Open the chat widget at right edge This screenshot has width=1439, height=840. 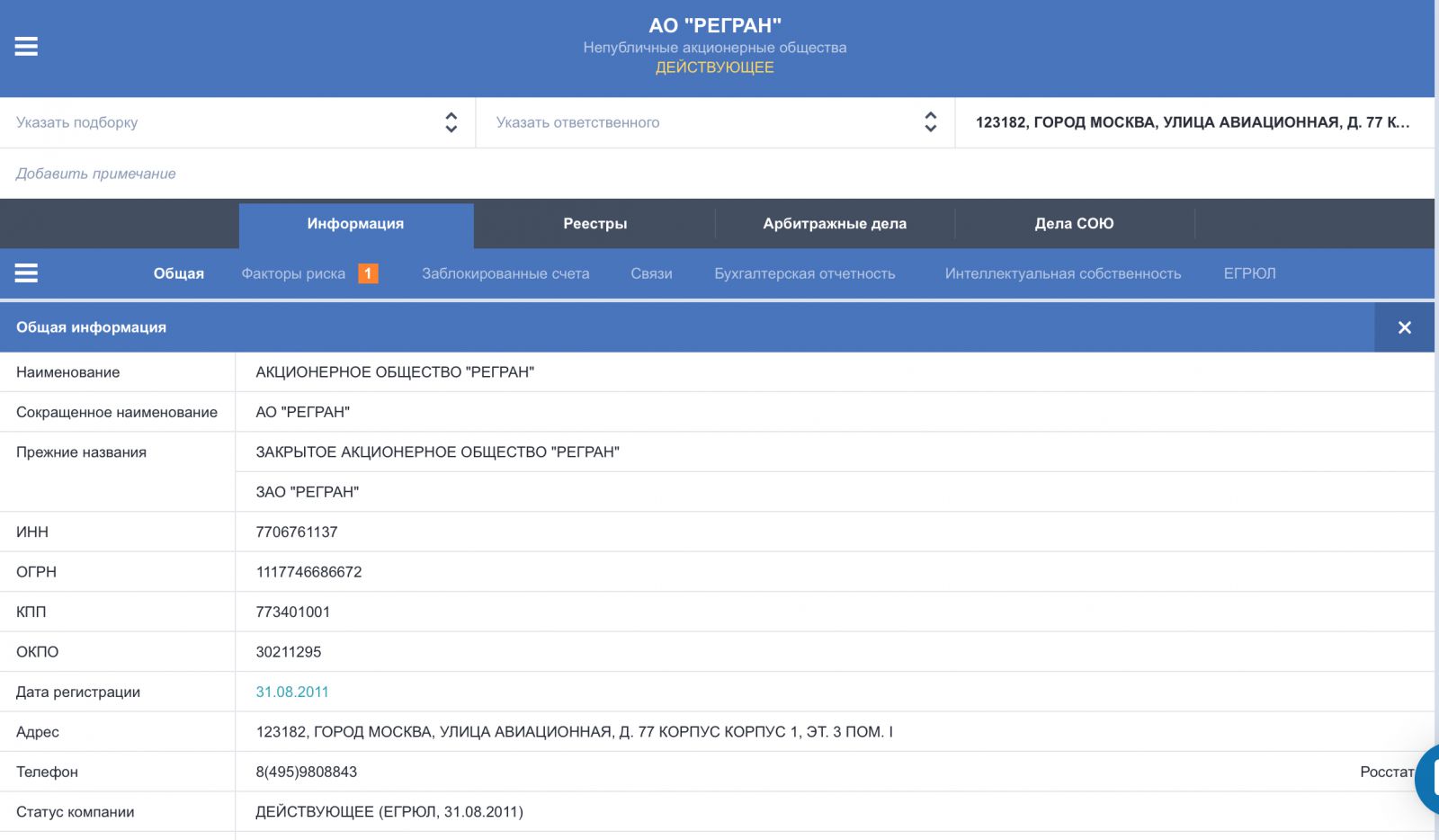pyautogui.click(x=1428, y=778)
